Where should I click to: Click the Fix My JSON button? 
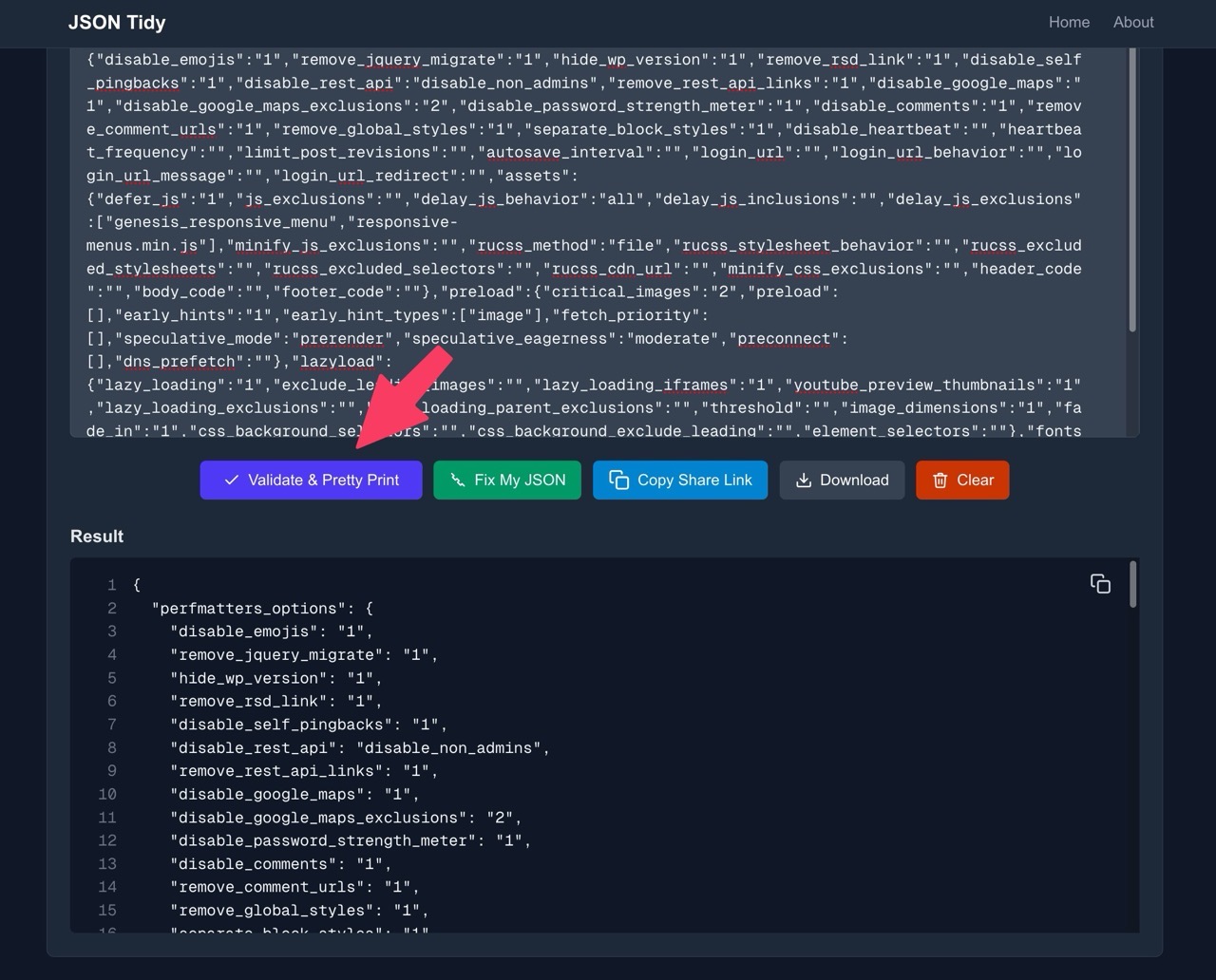point(507,480)
